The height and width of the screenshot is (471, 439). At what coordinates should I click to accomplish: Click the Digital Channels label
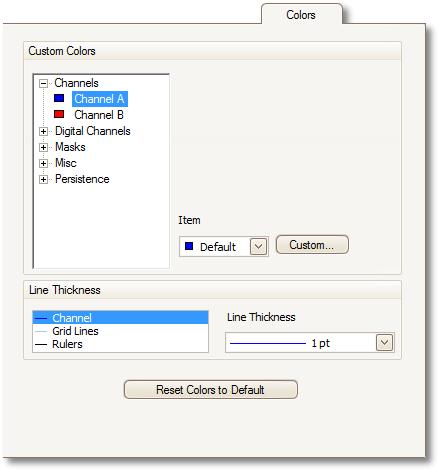[93, 131]
